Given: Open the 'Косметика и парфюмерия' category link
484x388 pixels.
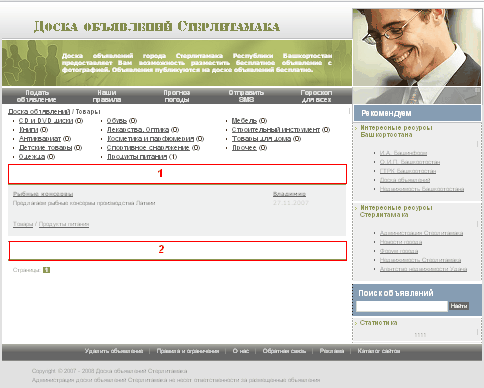Looking at the screenshot, I should [x=150, y=139].
